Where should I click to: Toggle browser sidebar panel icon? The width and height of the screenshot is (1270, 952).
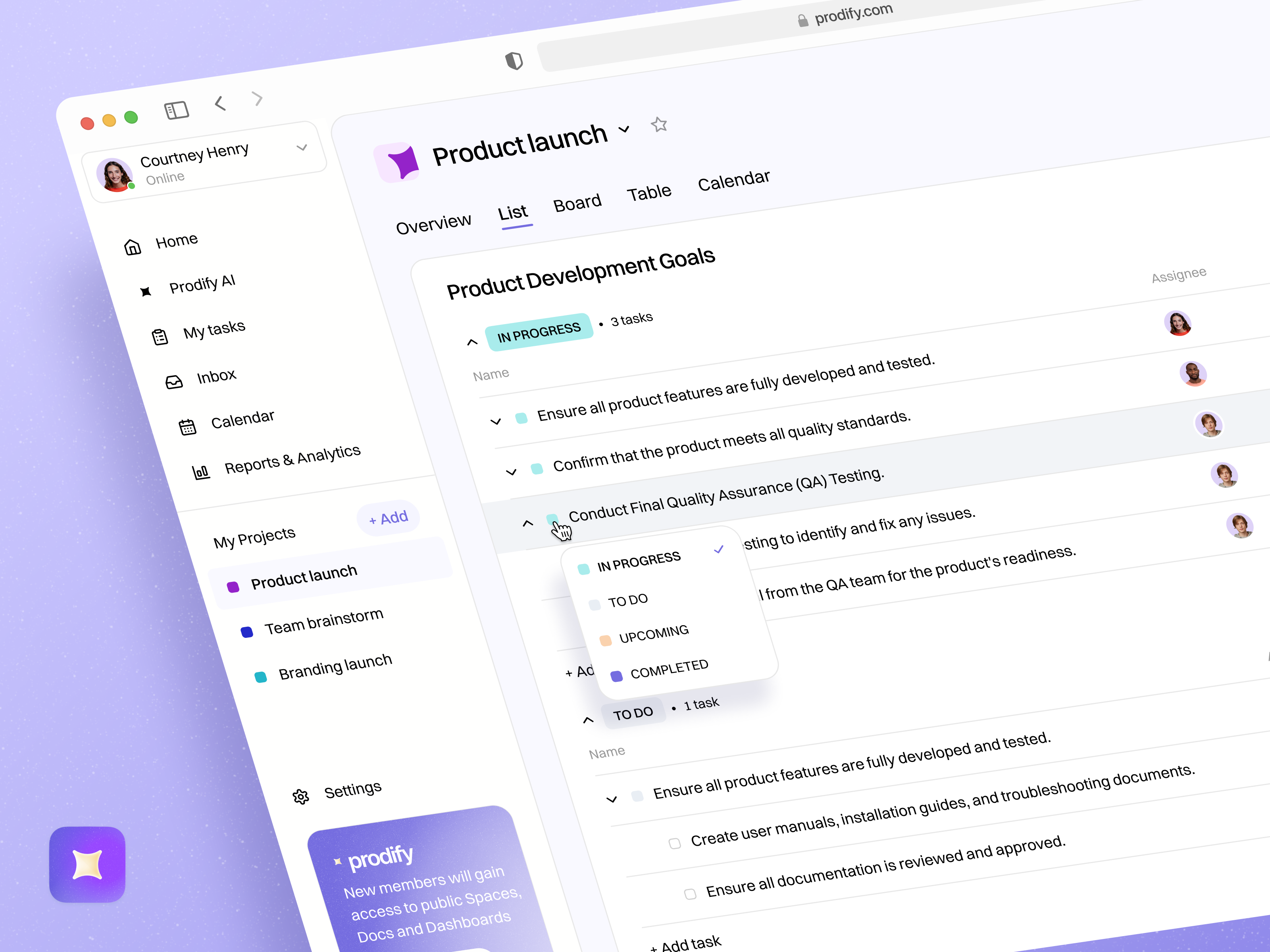coord(176,110)
